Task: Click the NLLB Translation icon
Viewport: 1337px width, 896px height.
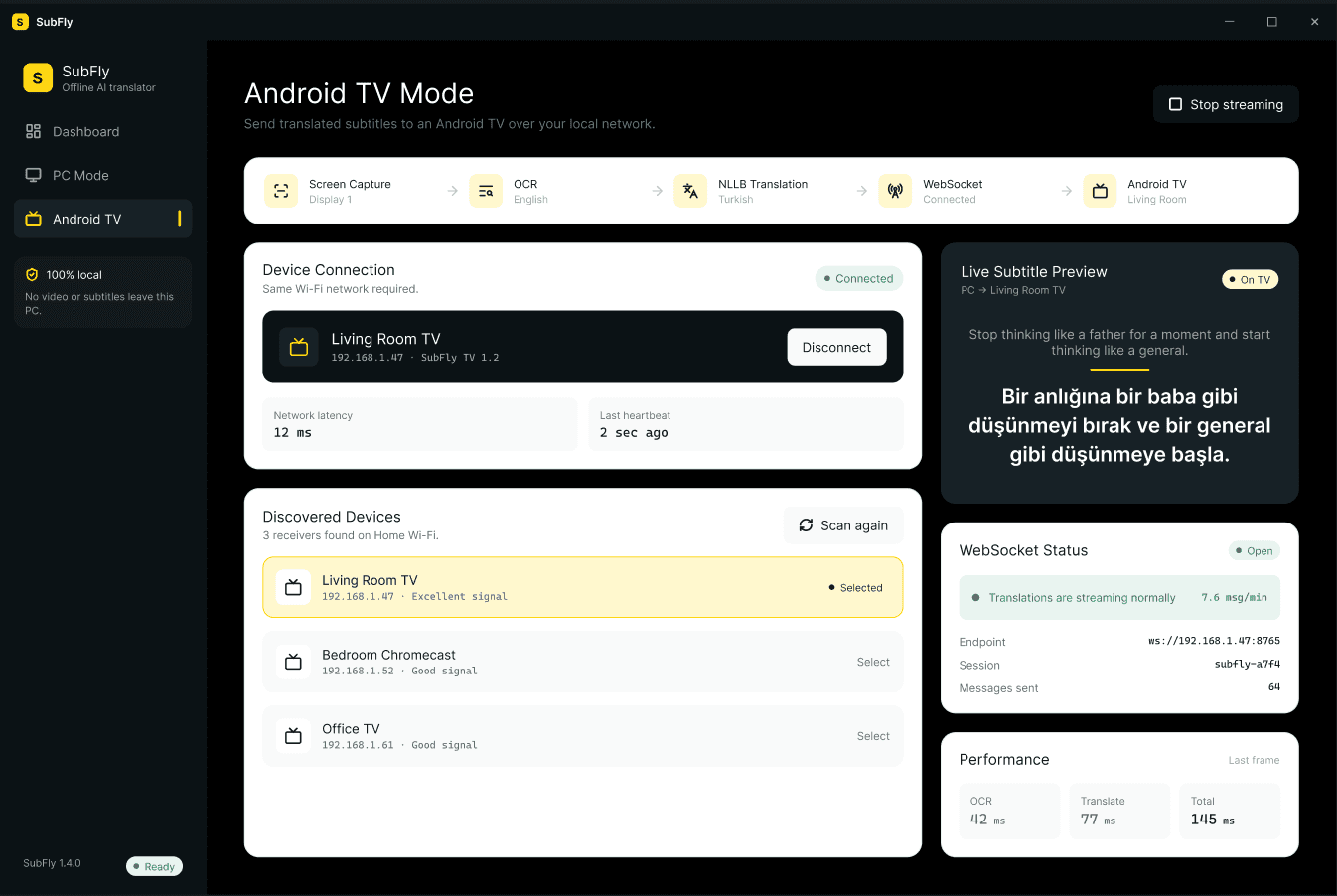Action: click(x=690, y=191)
